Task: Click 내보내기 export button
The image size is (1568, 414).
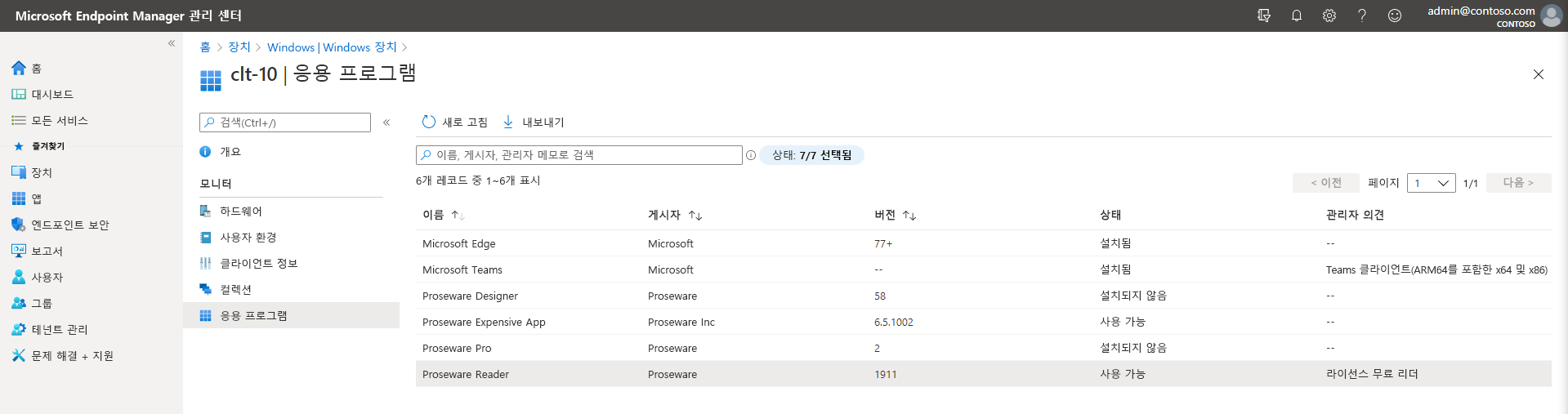Action: click(x=533, y=122)
